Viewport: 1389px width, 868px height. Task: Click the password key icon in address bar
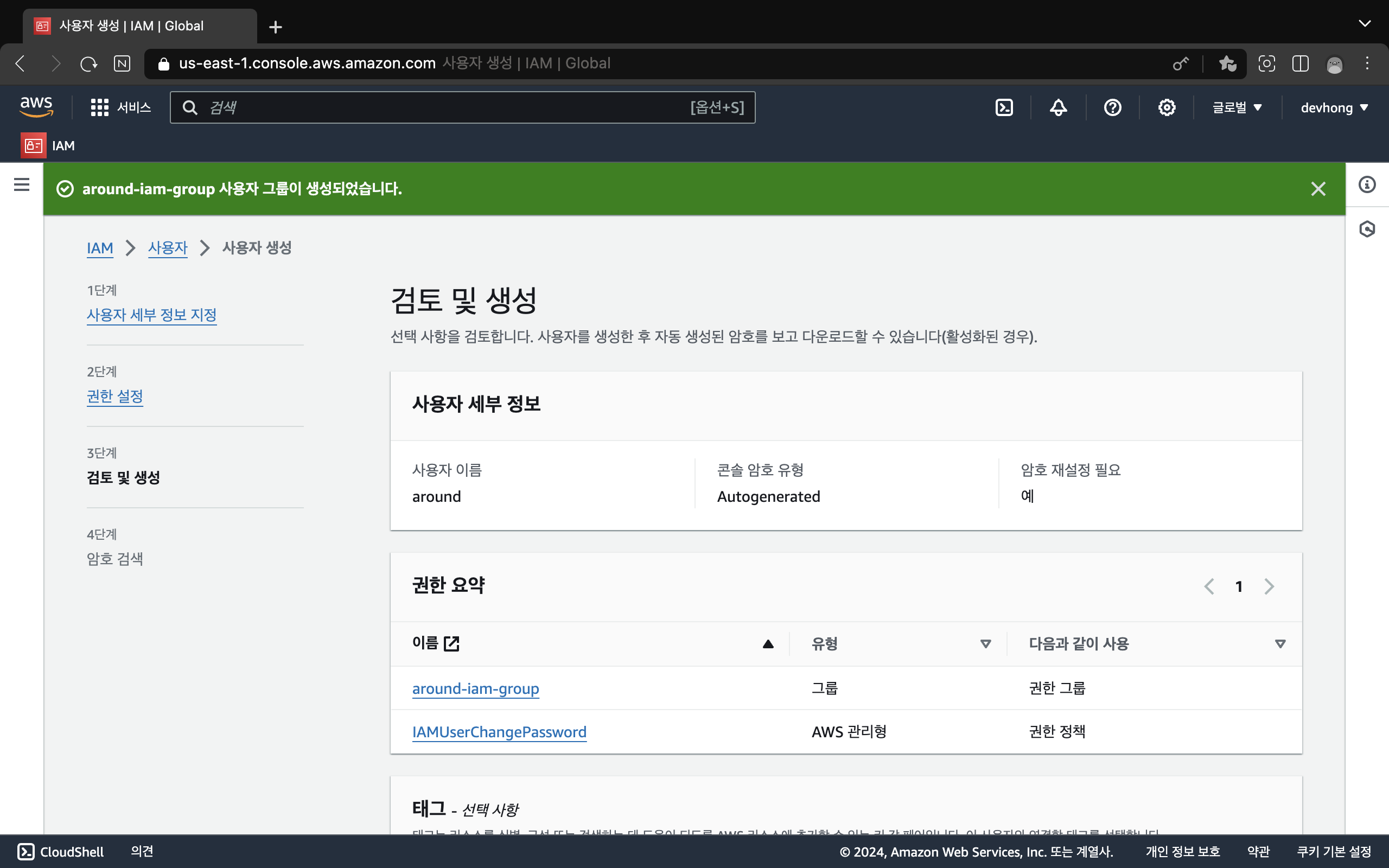1180,63
